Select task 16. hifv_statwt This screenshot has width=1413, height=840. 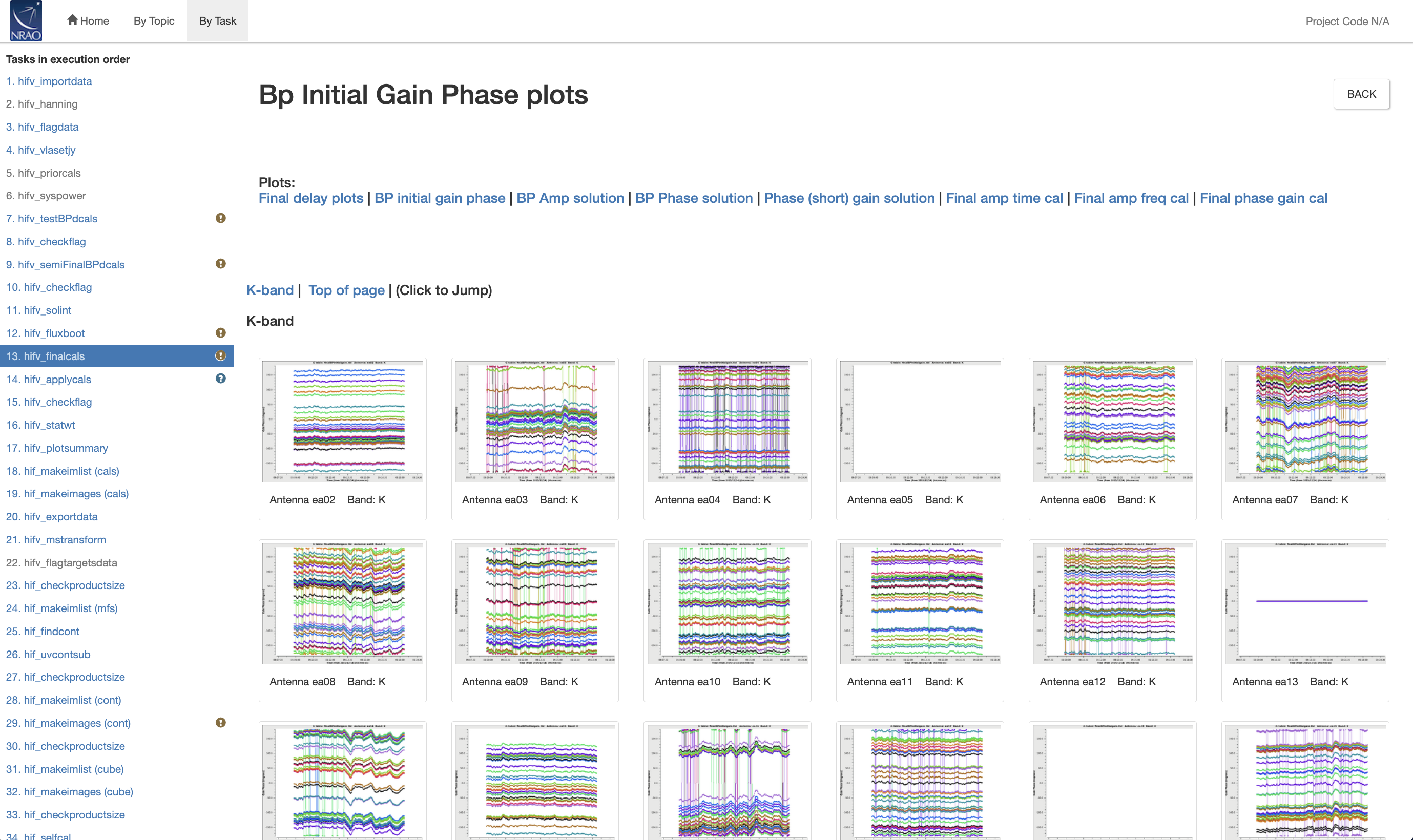[41, 425]
